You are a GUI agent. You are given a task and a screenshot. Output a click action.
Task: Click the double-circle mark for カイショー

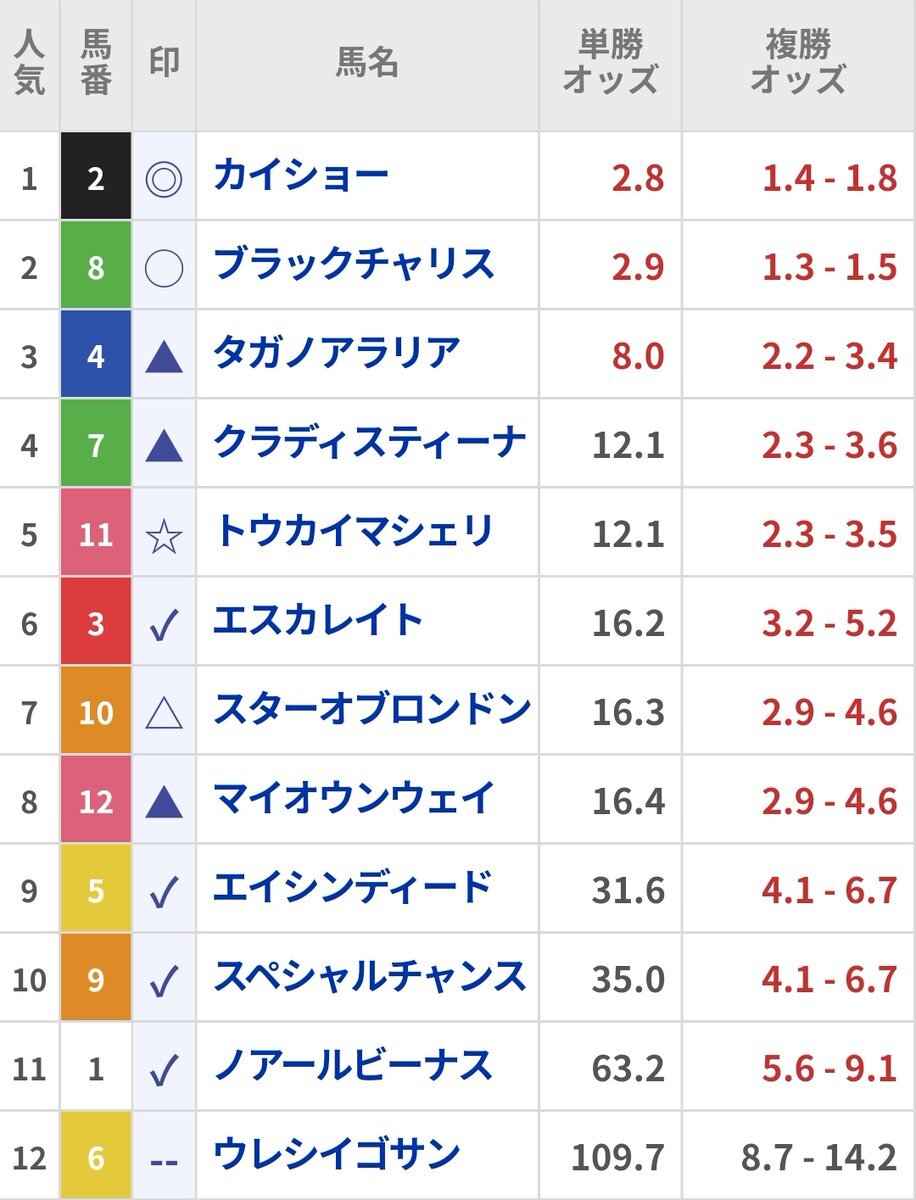(164, 180)
